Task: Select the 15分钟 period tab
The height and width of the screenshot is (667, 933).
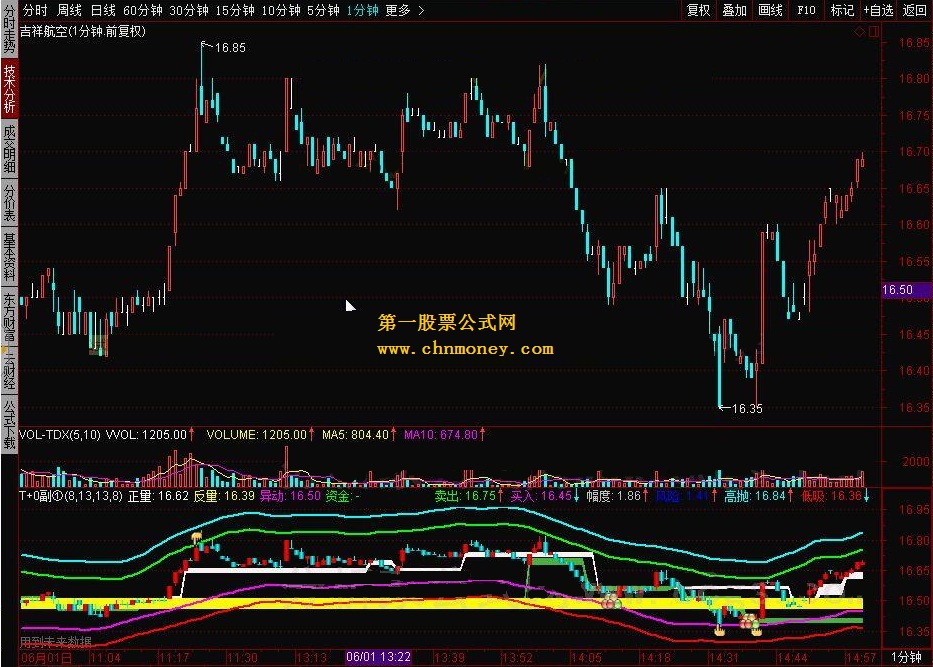Action: [234, 10]
